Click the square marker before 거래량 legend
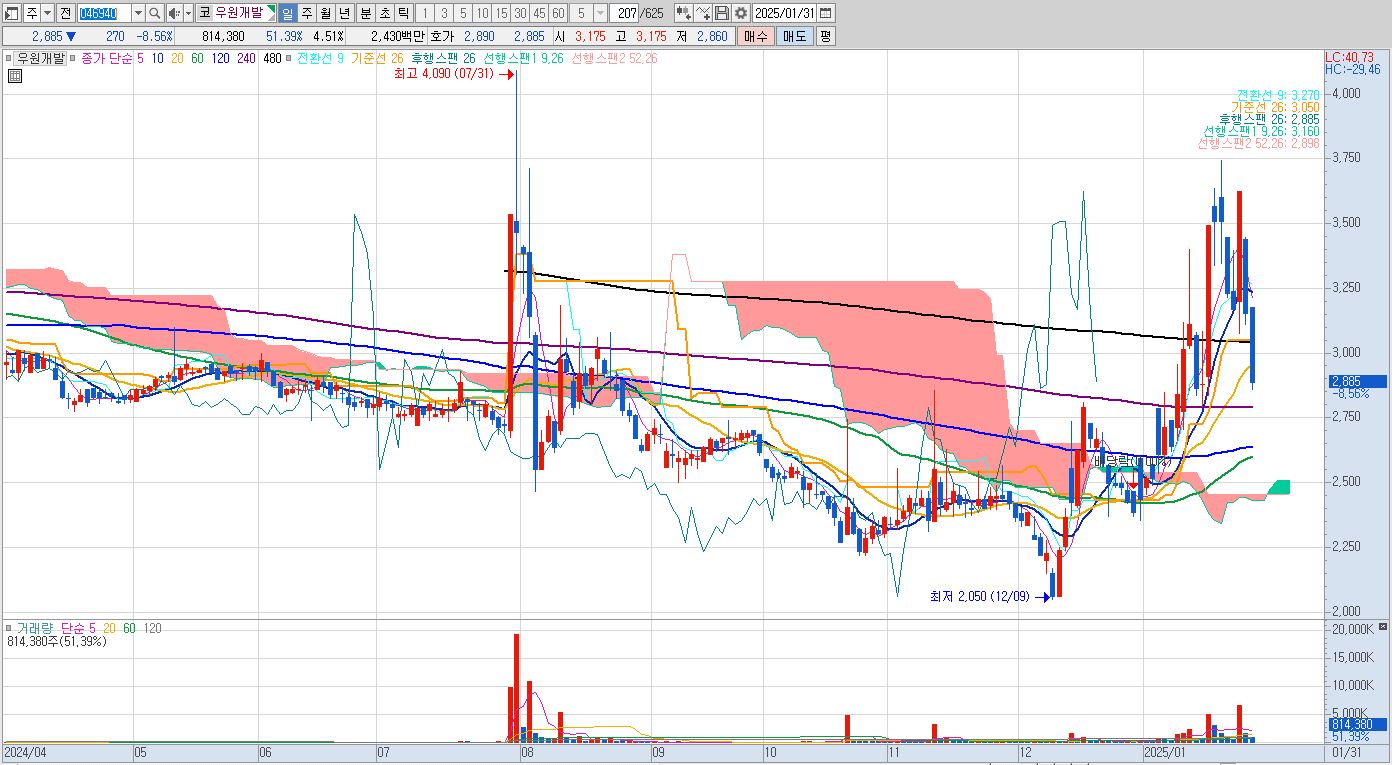The image size is (1392, 765). coord(9,628)
